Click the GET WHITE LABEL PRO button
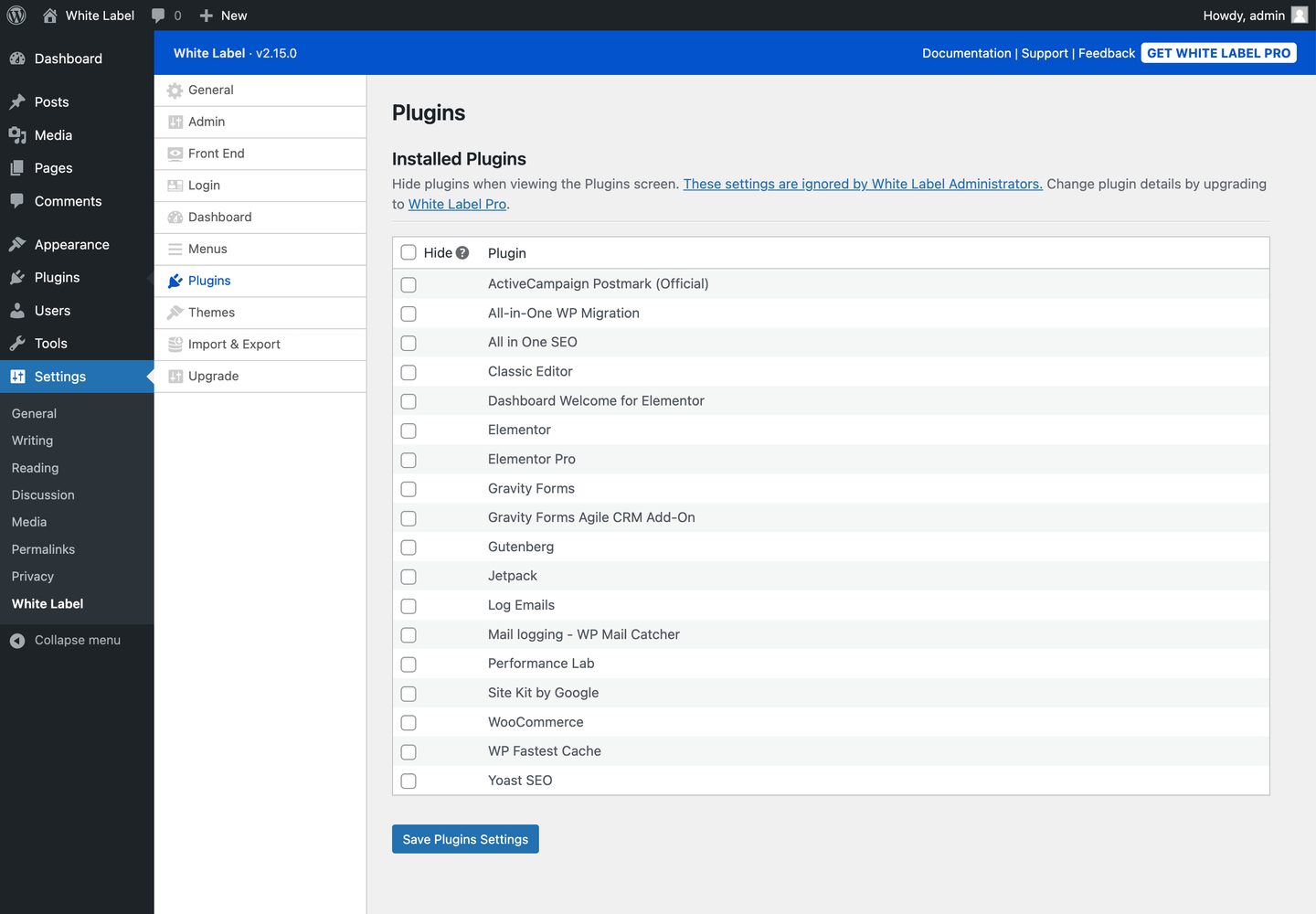This screenshot has width=1316, height=914. pos(1219,53)
